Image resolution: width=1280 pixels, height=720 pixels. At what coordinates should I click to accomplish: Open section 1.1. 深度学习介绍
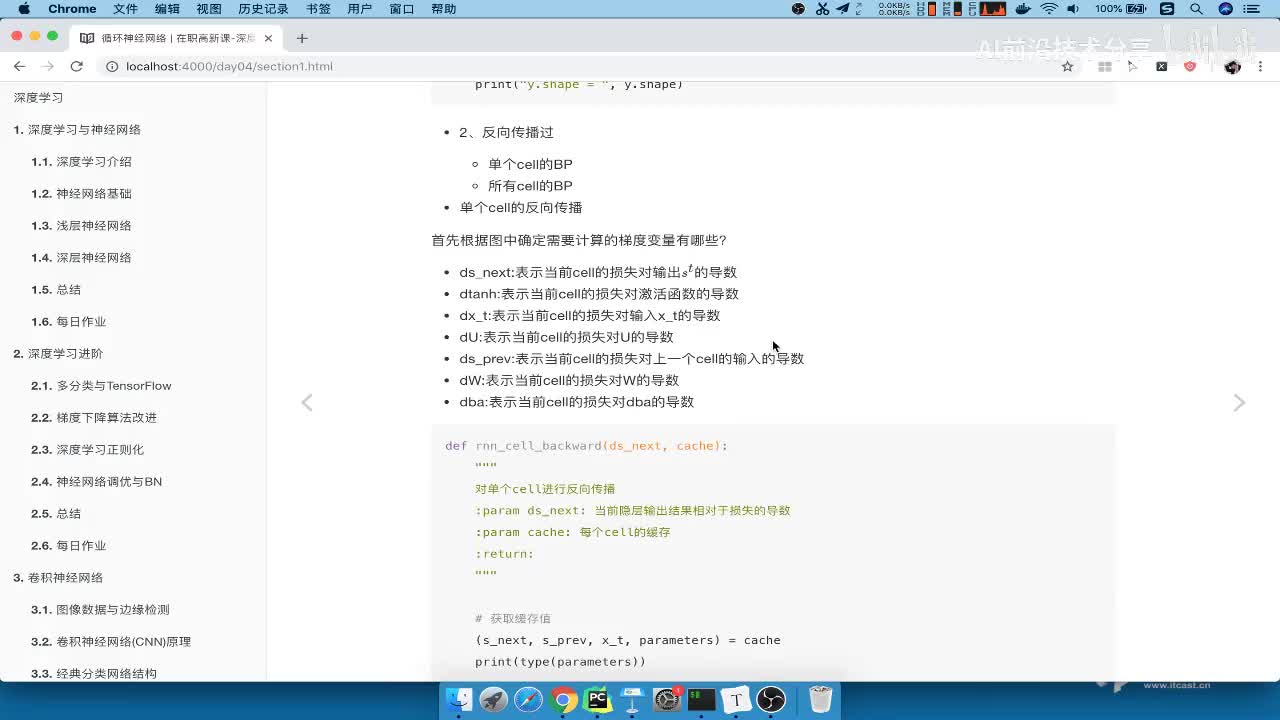pos(81,162)
